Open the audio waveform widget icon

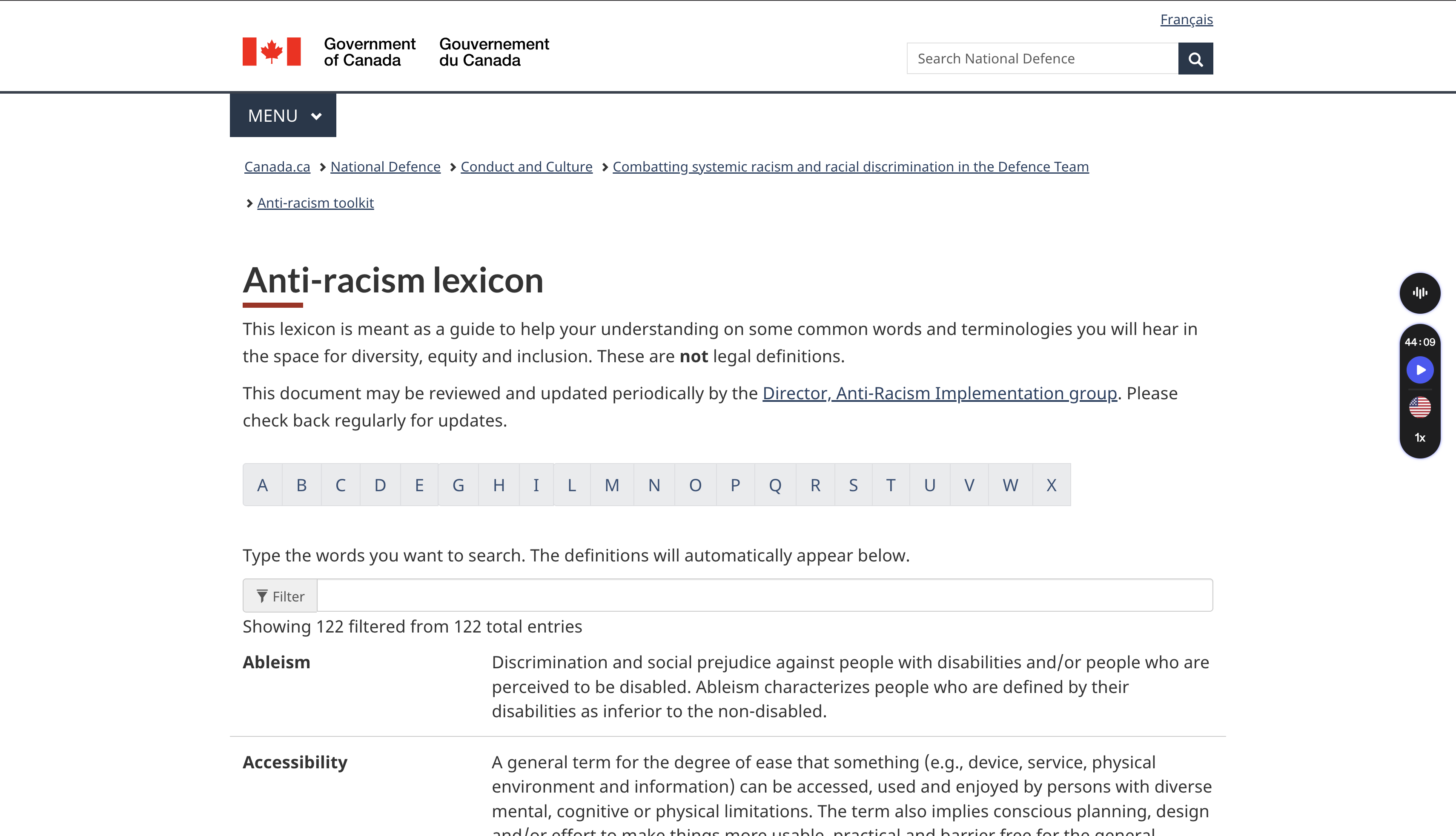pyautogui.click(x=1419, y=293)
